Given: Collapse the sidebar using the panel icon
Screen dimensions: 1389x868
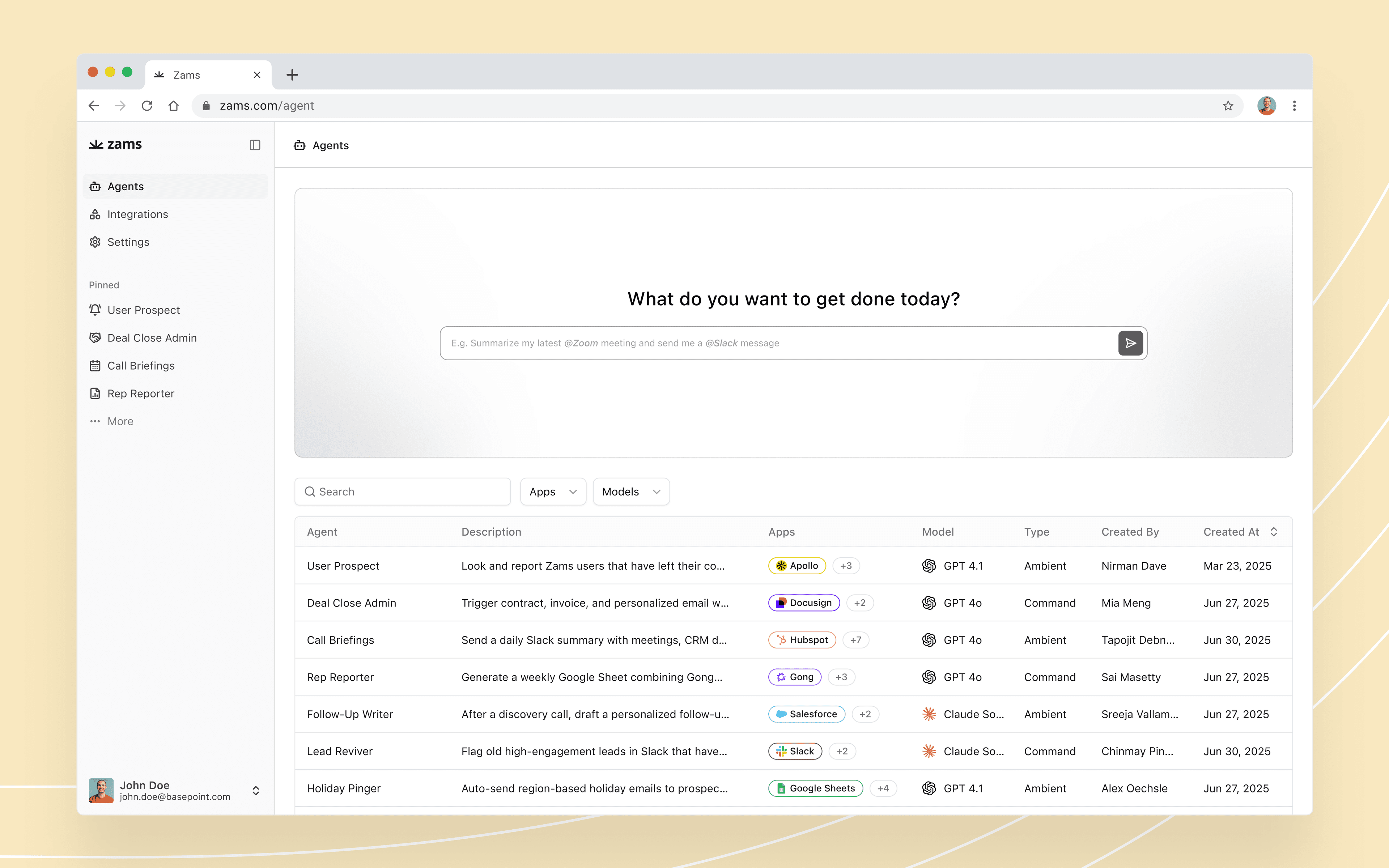Looking at the screenshot, I should [255, 145].
